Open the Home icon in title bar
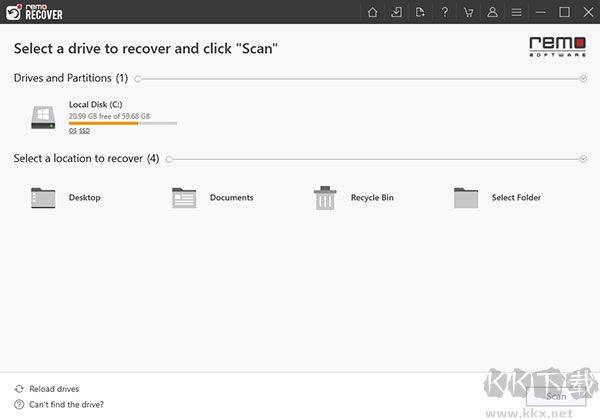600x420 pixels. click(x=372, y=12)
